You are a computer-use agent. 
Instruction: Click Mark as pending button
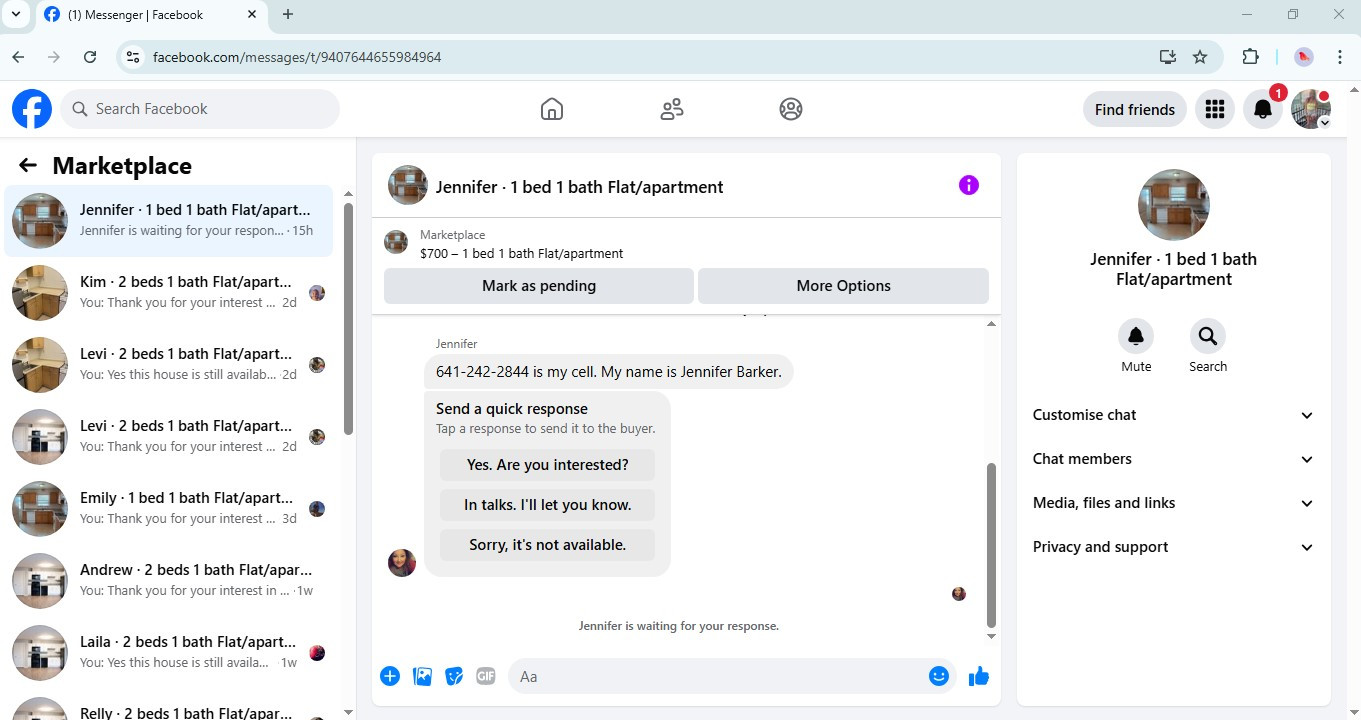click(539, 286)
